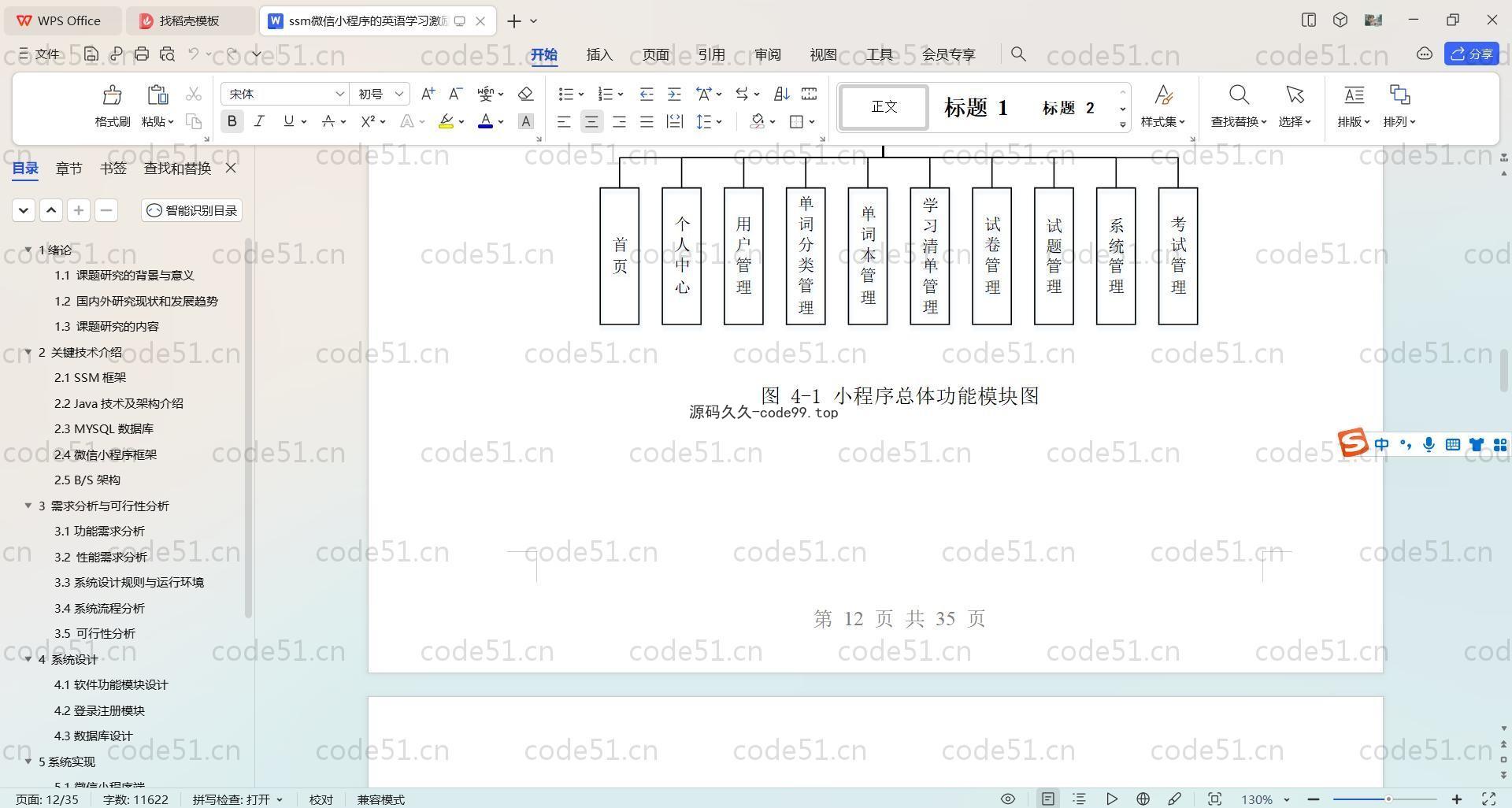Click the Align Left icon

tap(564, 121)
